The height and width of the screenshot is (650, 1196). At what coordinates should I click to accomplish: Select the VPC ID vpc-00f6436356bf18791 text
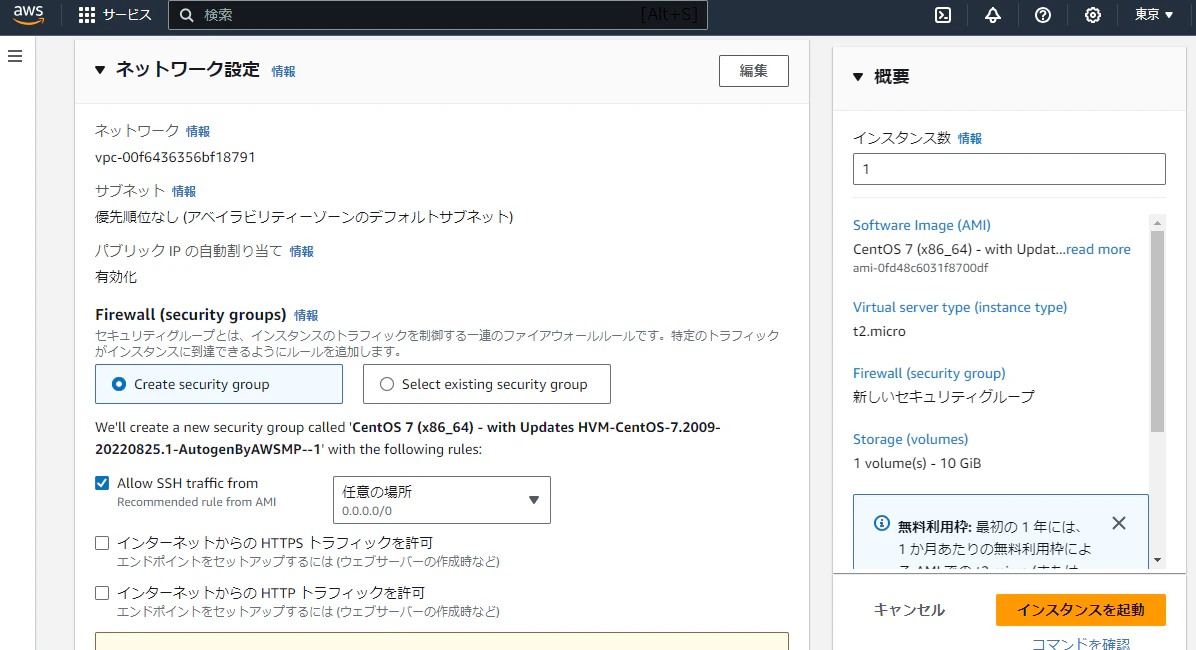click(175, 157)
